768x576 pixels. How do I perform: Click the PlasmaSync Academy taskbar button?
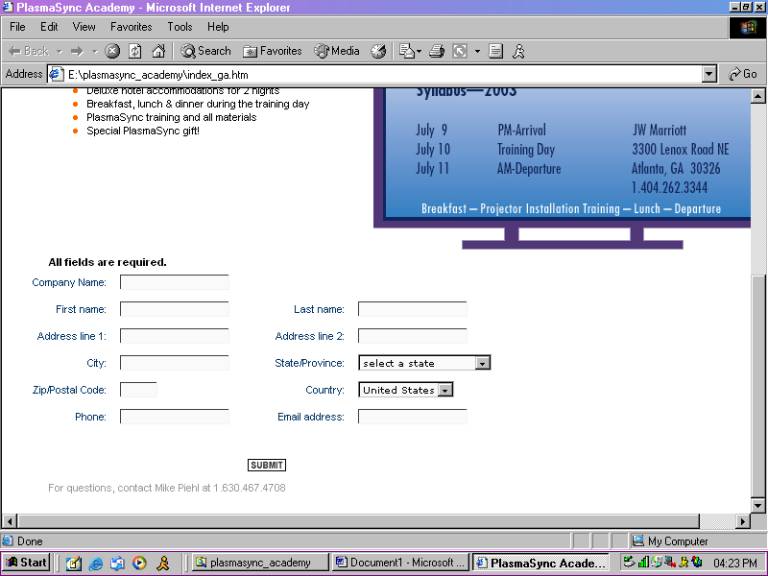point(541,562)
